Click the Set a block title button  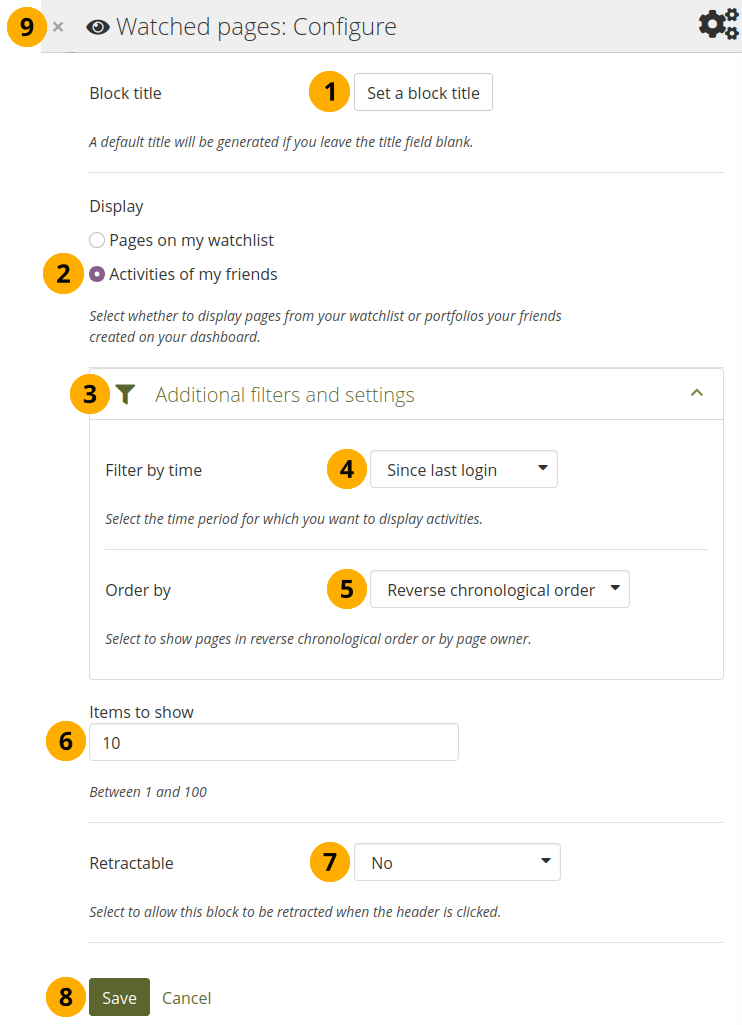[423, 93]
